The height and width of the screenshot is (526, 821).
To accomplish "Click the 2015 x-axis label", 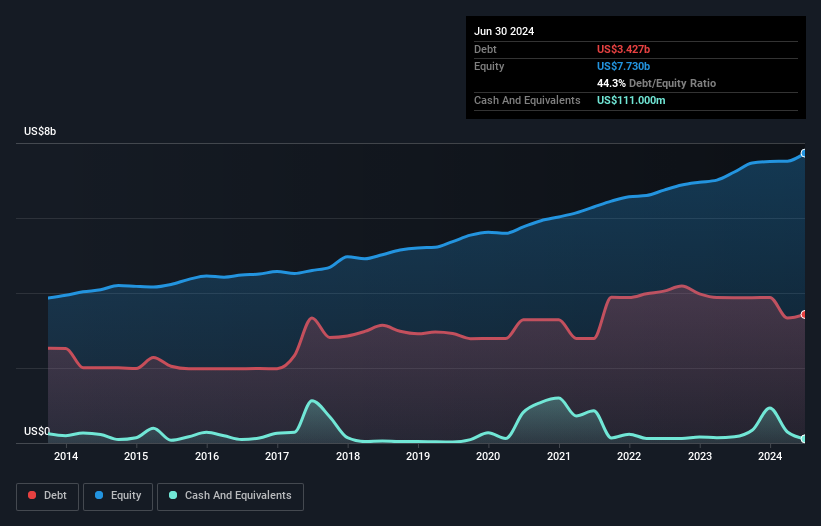I will [136, 456].
